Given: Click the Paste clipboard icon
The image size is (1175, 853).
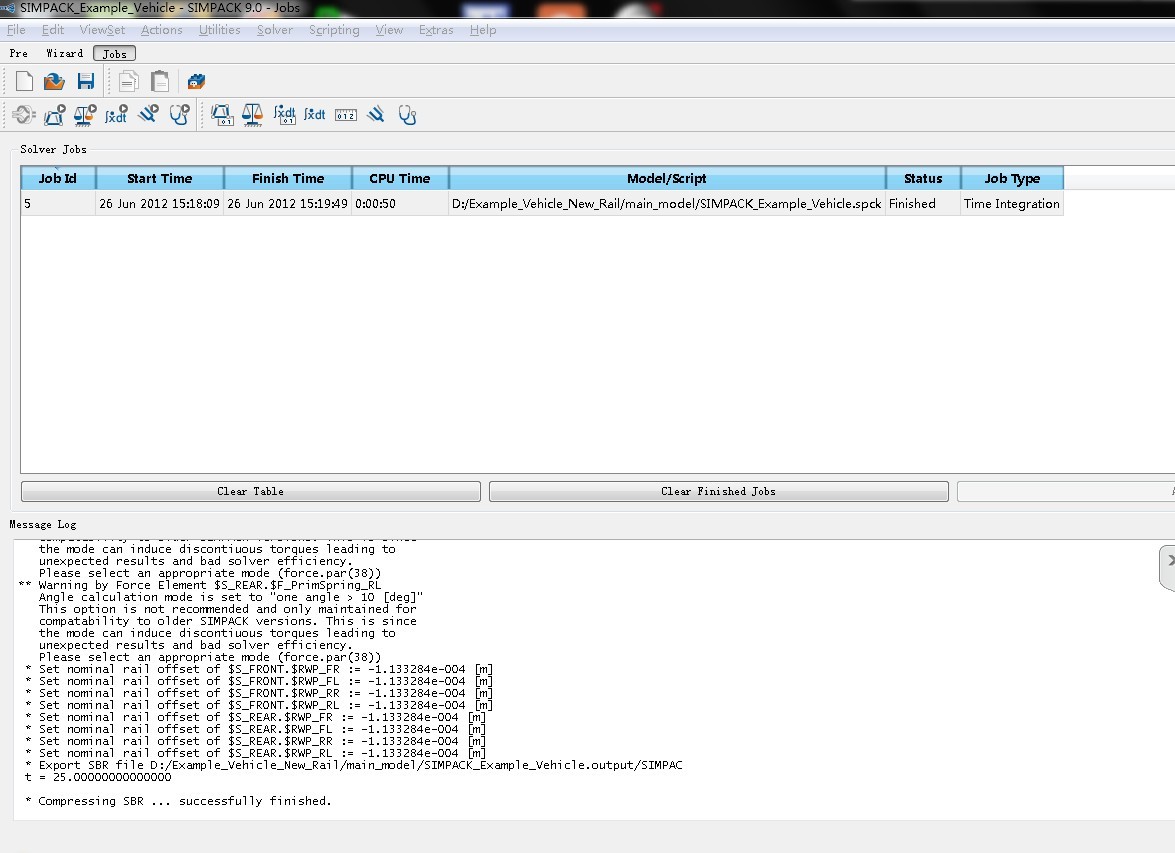Looking at the screenshot, I should coord(160,81).
